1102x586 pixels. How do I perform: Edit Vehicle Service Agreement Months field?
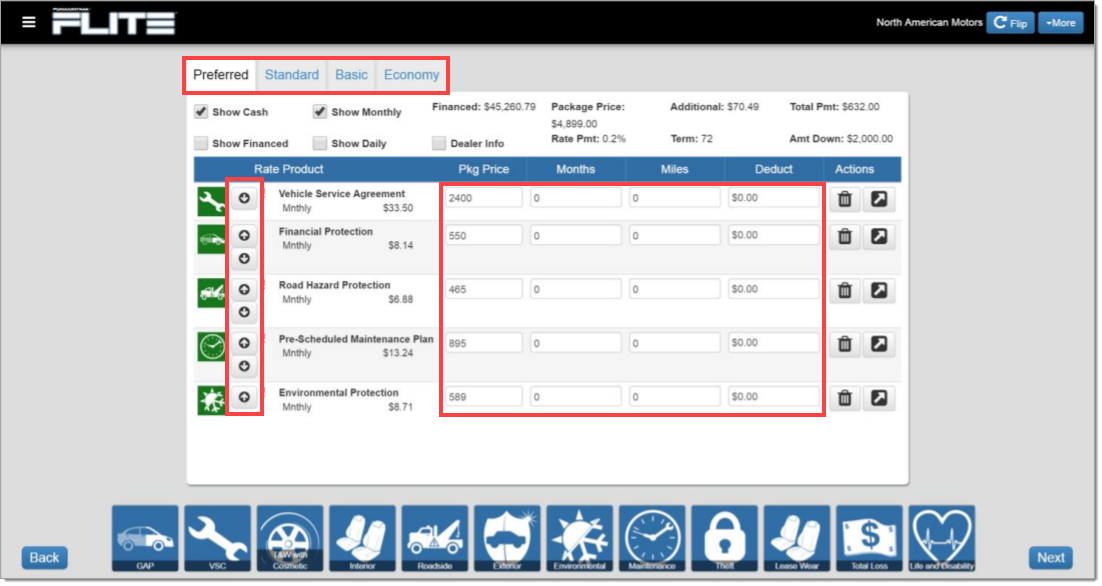[x=576, y=198]
